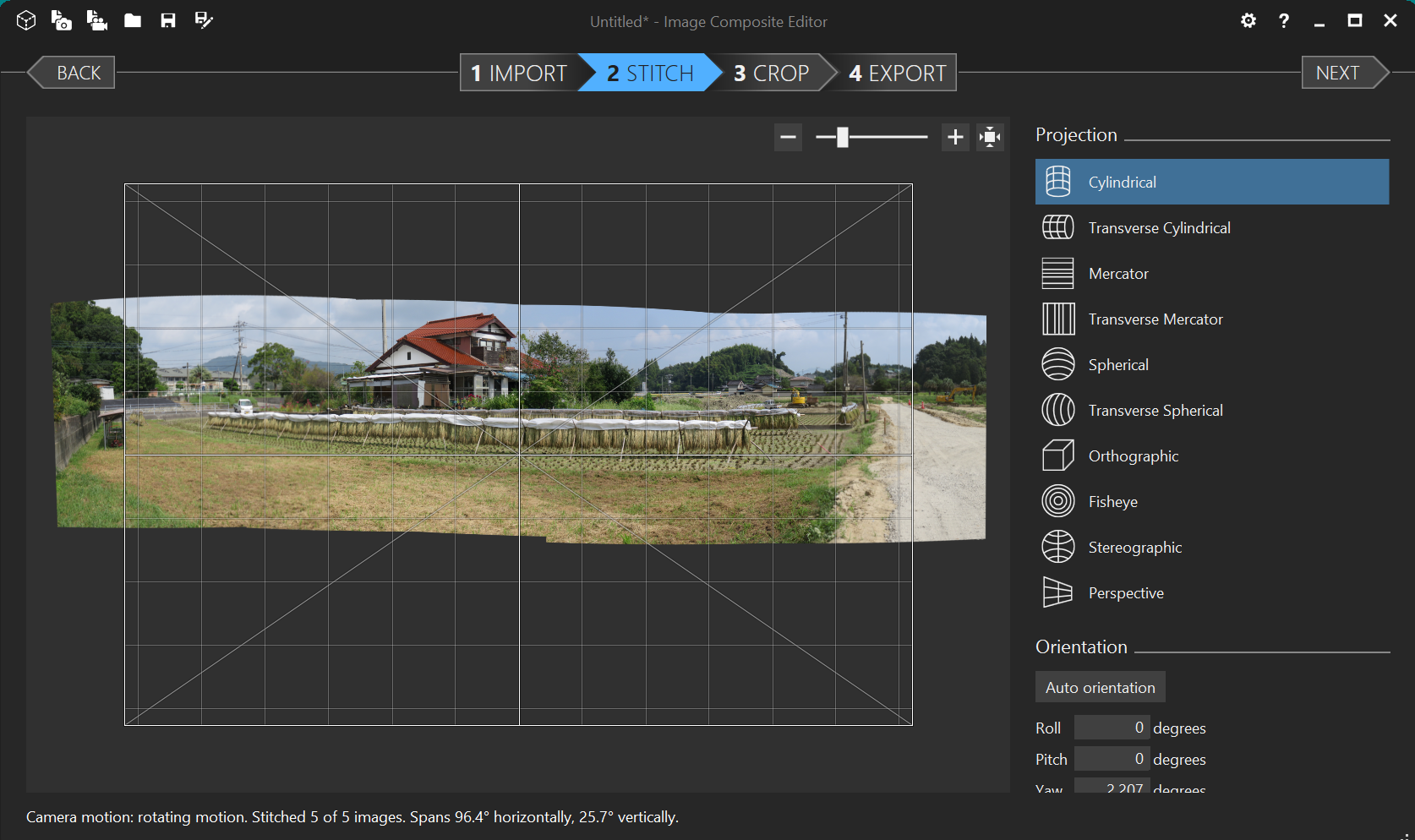Viewport: 1415px width, 840px height.
Task: Click the Next button
Action: pyautogui.click(x=1338, y=73)
